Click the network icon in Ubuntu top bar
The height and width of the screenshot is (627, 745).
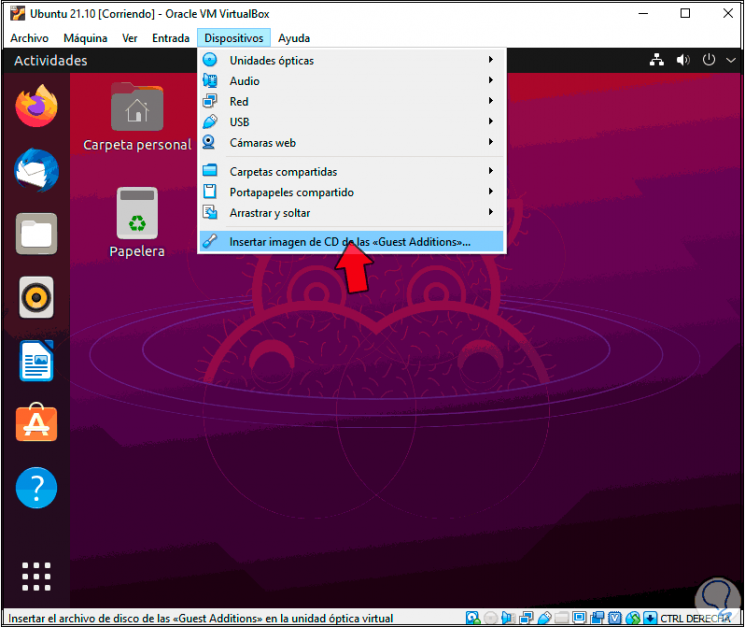pos(657,60)
